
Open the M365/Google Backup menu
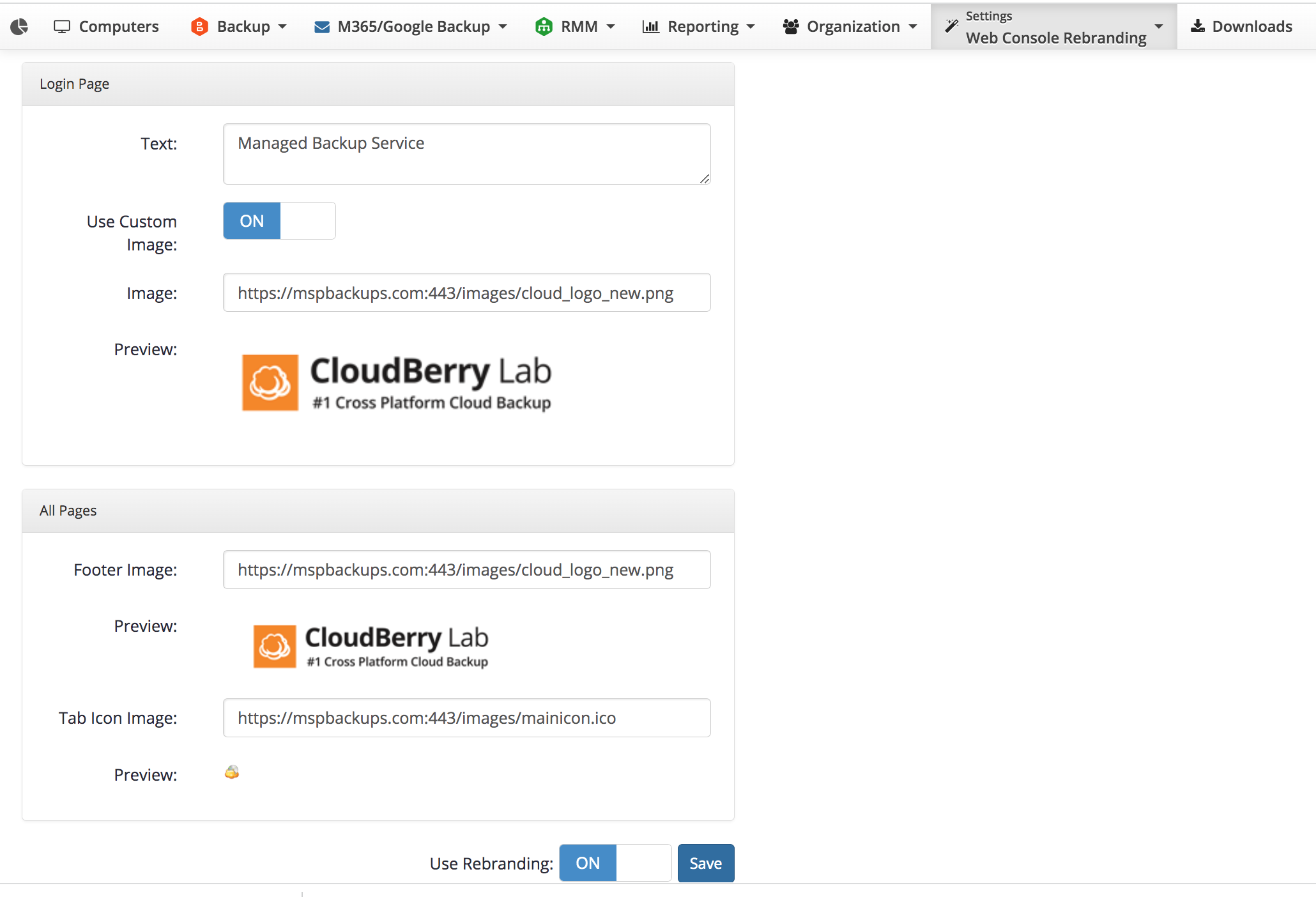(x=411, y=27)
